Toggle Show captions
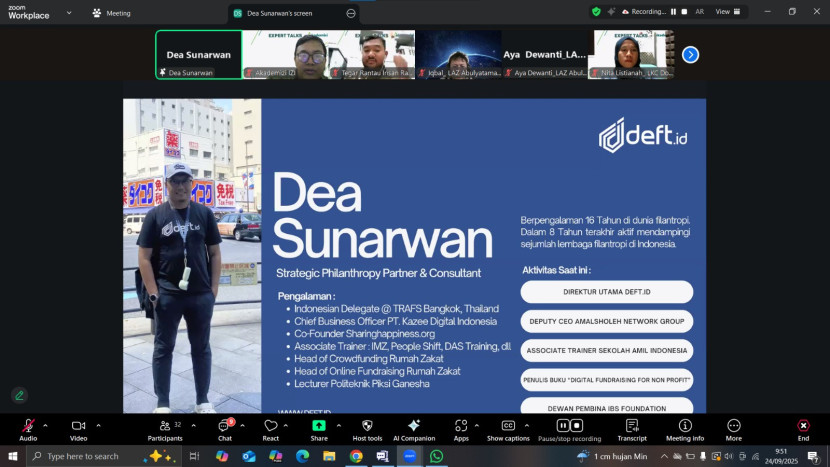This screenshot has width=830, height=467. [508, 427]
